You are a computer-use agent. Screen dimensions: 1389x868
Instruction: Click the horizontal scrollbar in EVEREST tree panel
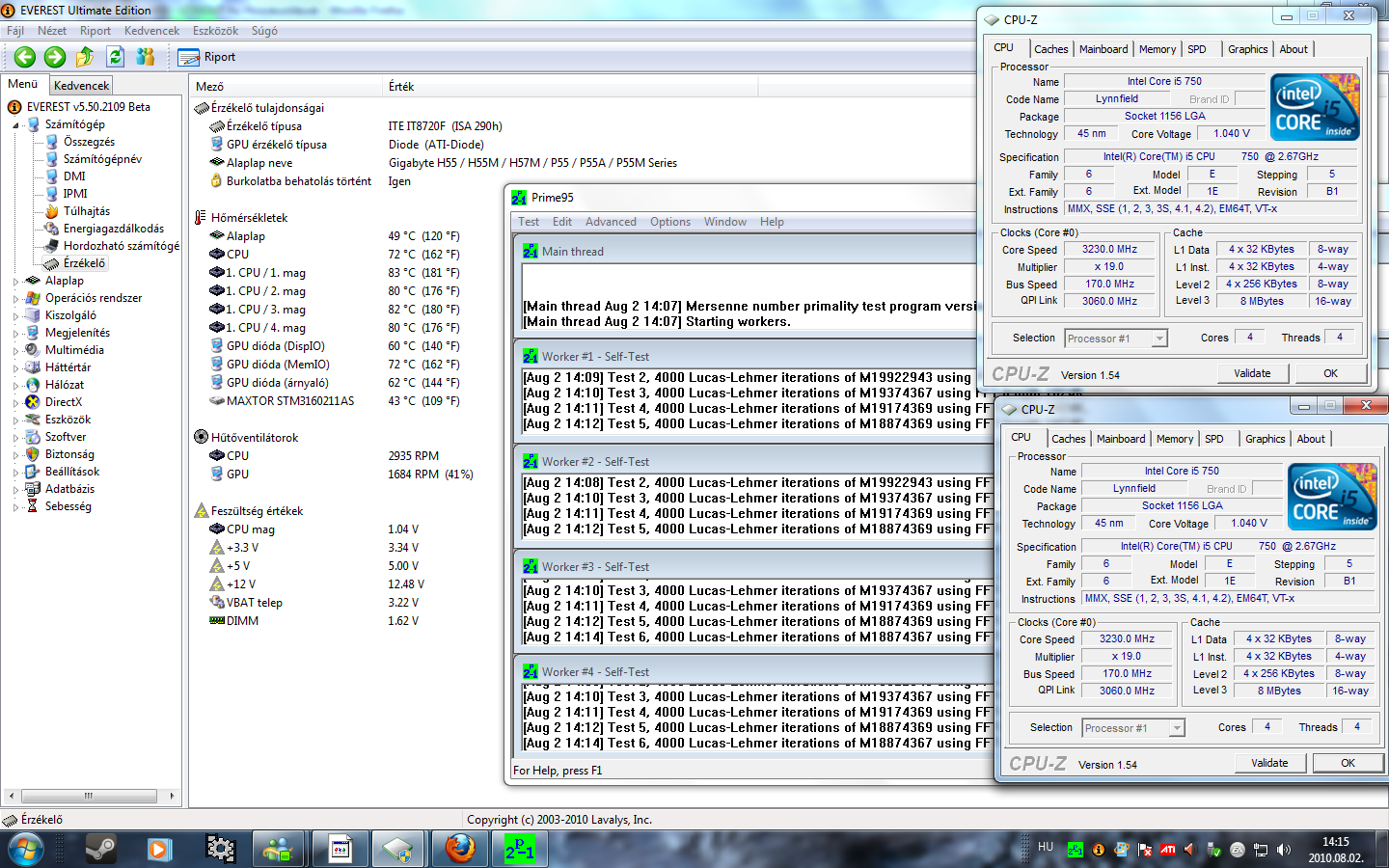(x=89, y=796)
